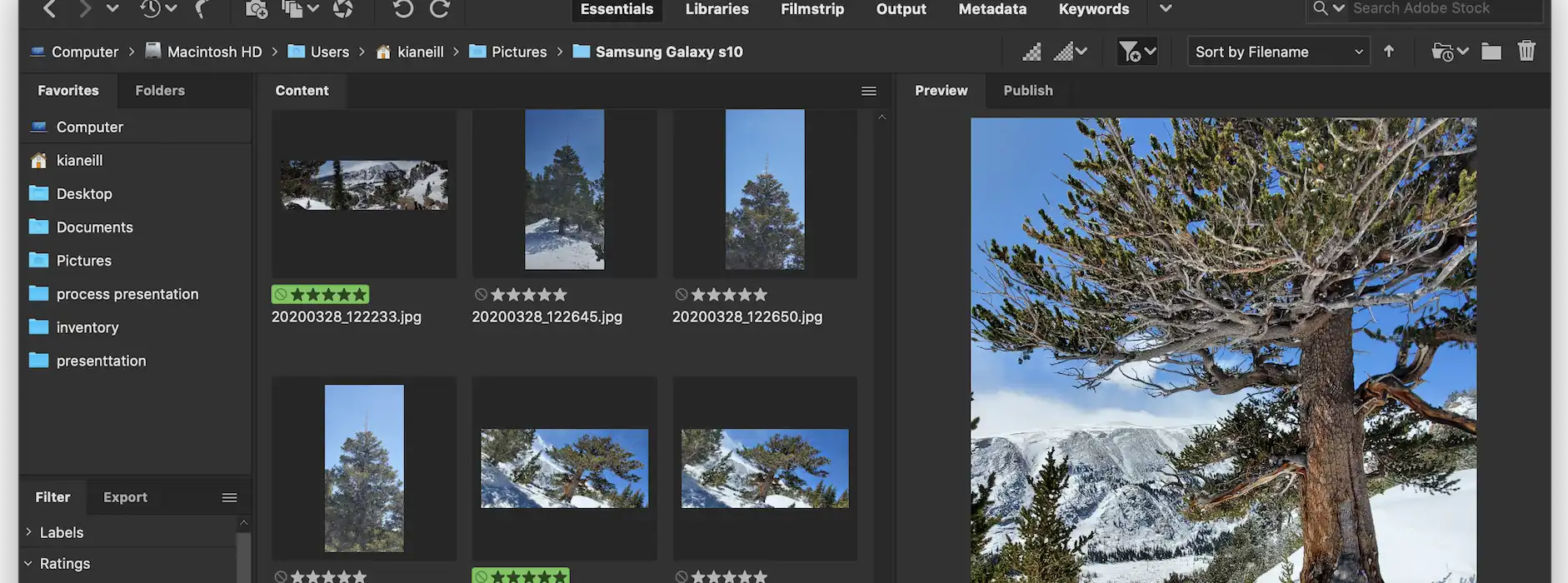The height and width of the screenshot is (583, 1568).
Task: Expand the dropdown beside the recent files clock
Action: coord(171,9)
